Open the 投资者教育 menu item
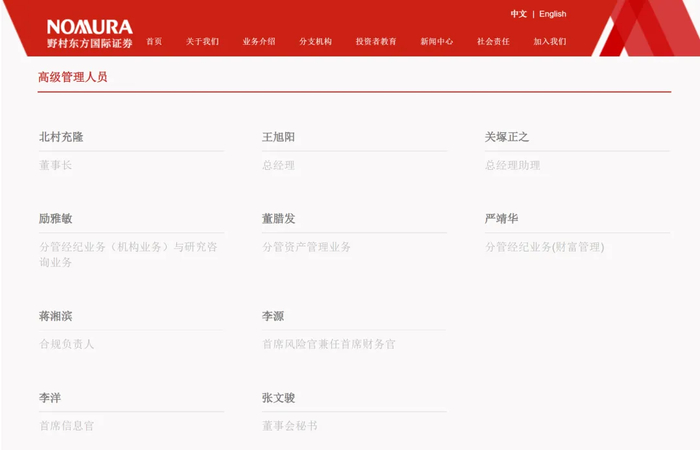 (376, 42)
